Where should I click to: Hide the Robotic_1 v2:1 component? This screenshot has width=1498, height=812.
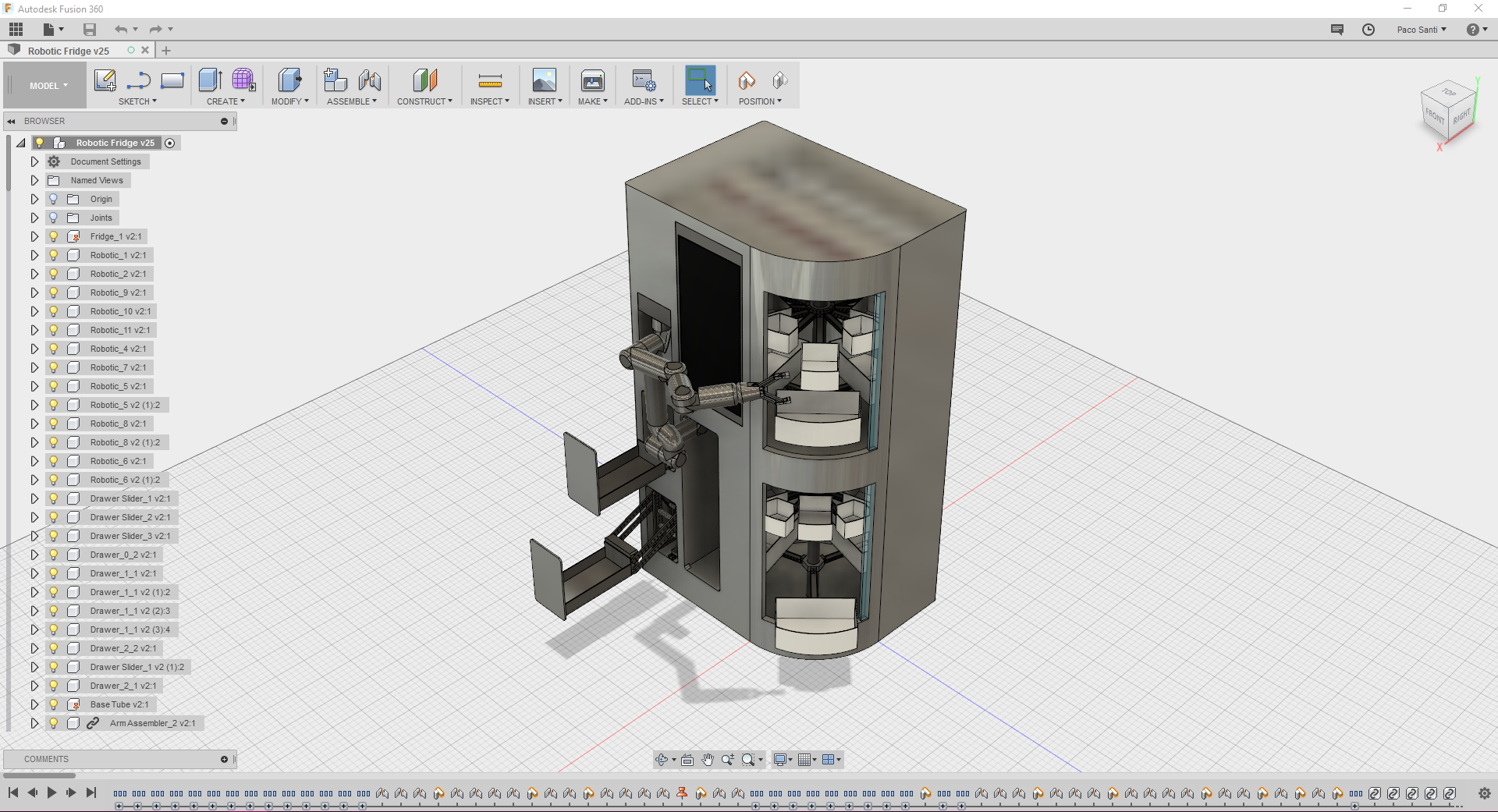click(54, 255)
